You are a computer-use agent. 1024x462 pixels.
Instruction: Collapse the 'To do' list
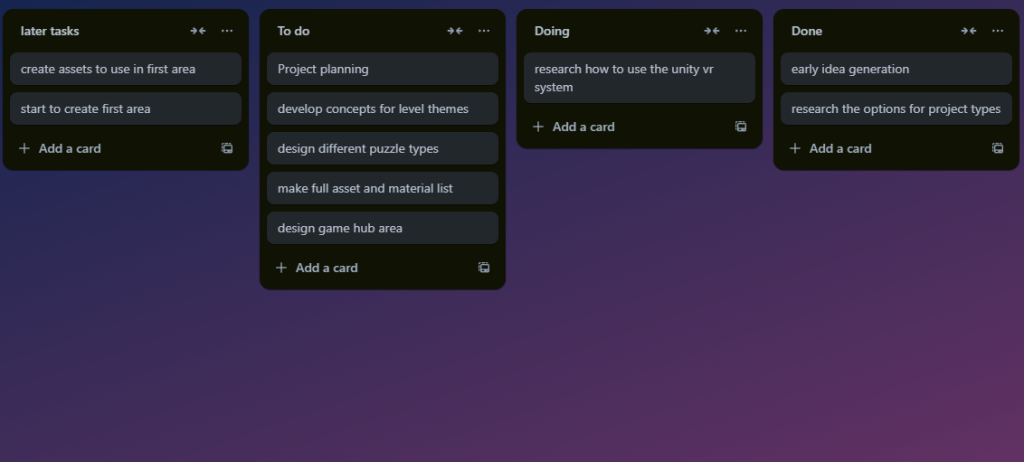click(x=455, y=31)
